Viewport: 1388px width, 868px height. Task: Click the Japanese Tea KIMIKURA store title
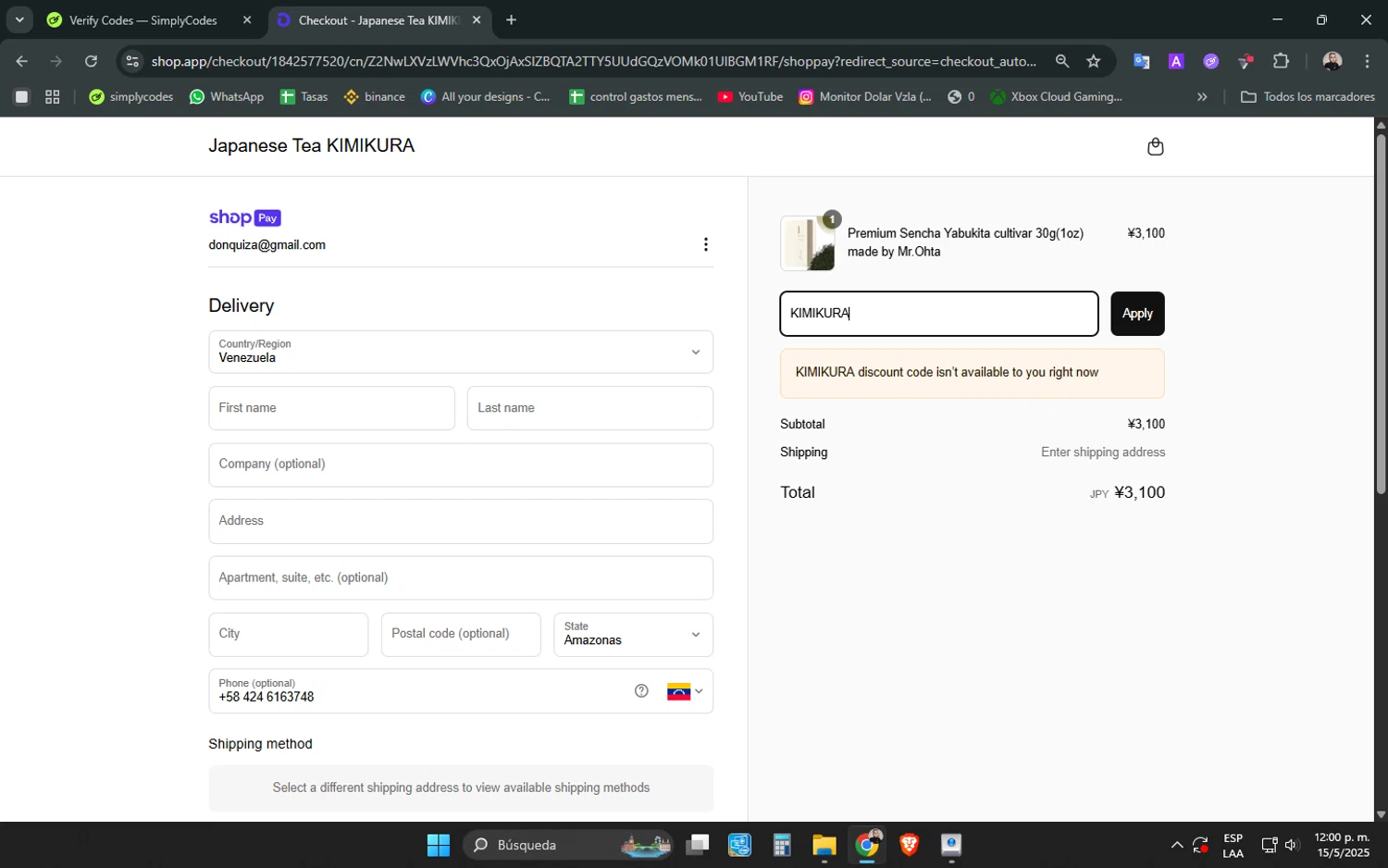pos(311,145)
